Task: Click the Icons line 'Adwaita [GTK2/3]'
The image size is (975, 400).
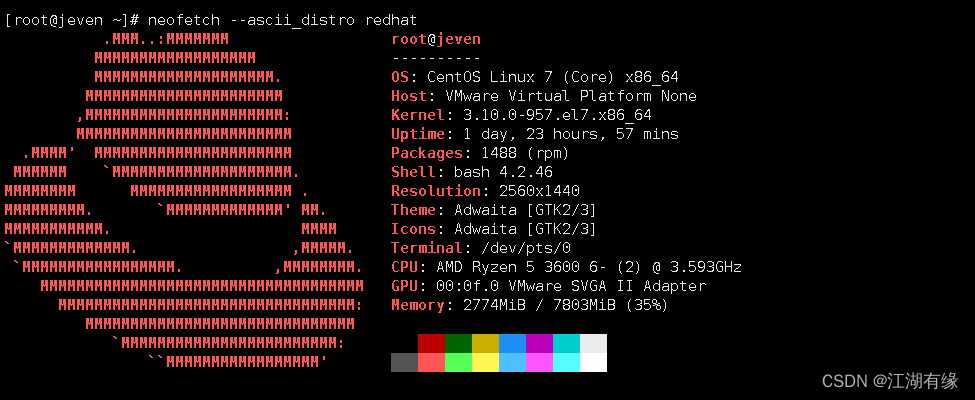Action: click(525, 230)
